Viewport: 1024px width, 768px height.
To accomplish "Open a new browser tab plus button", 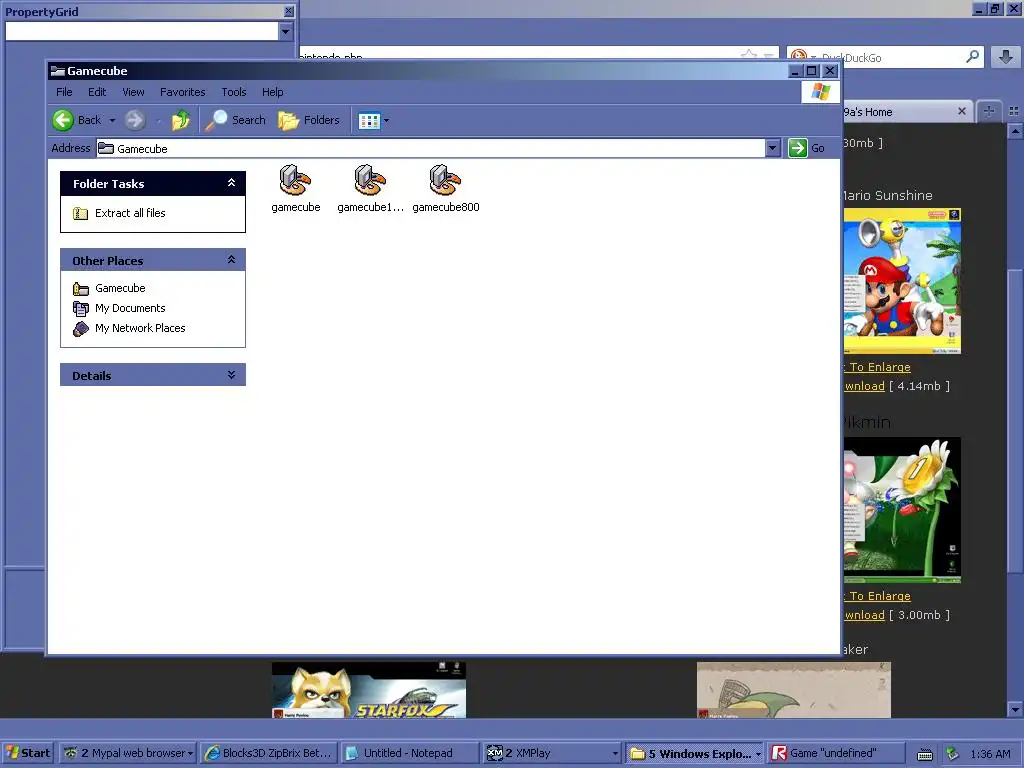I will coord(989,112).
